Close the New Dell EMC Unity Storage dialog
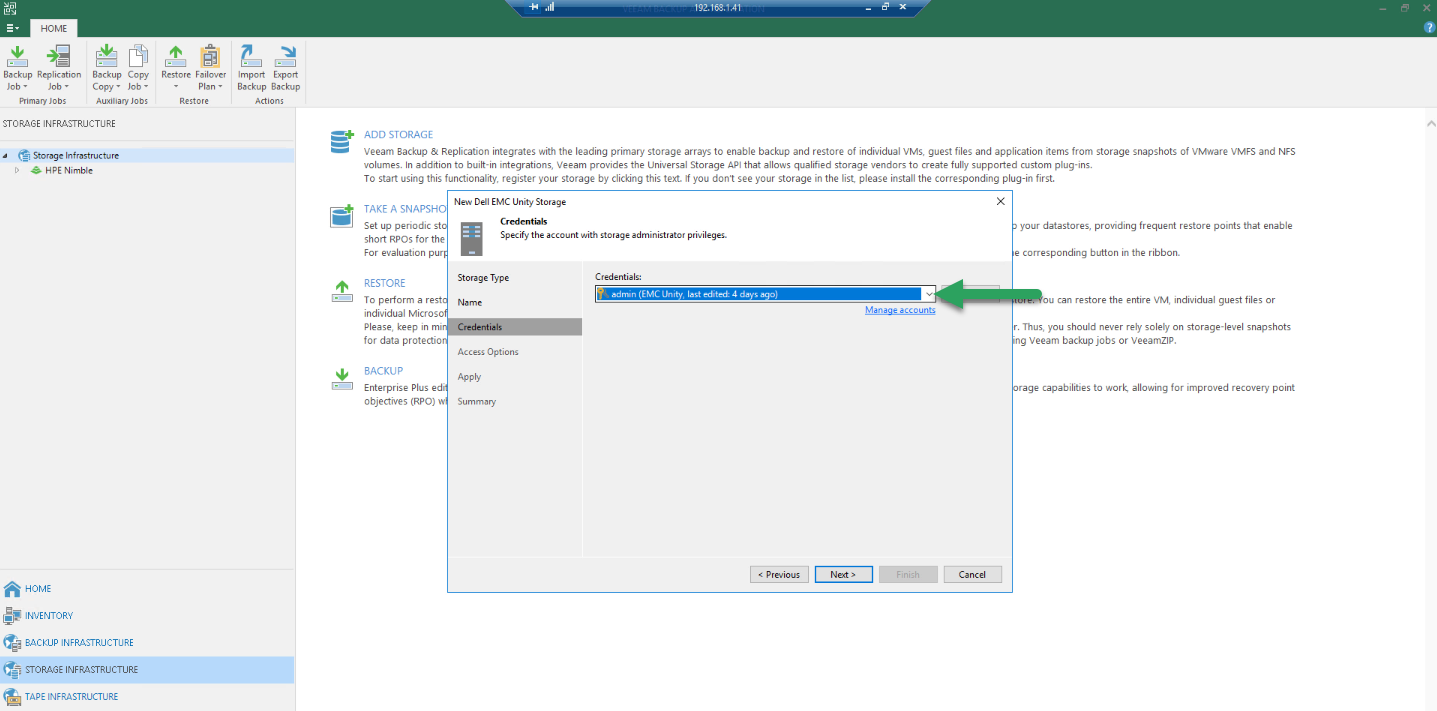This screenshot has width=1437, height=711. 1000,201
